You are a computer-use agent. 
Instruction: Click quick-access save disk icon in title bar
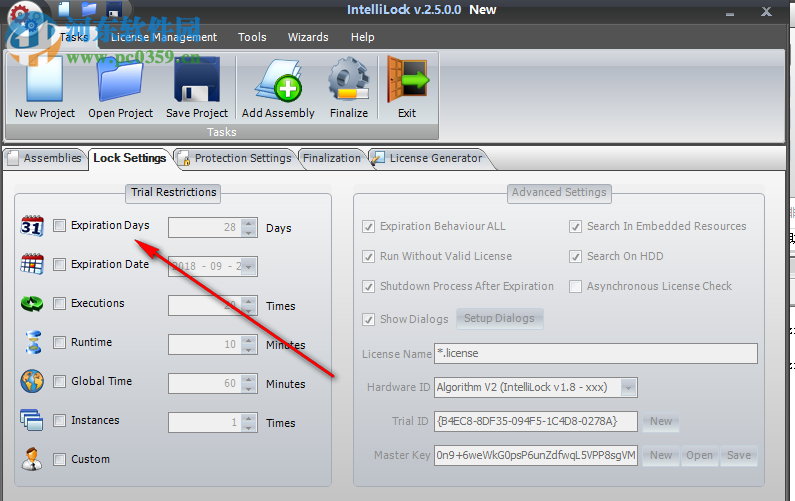pyautogui.click(x=114, y=10)
